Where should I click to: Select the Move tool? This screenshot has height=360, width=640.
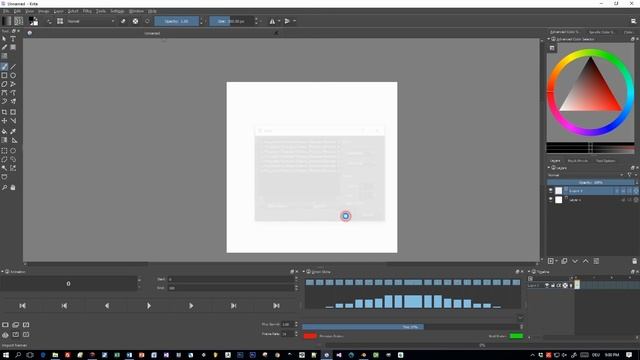(x=4, y=121)
